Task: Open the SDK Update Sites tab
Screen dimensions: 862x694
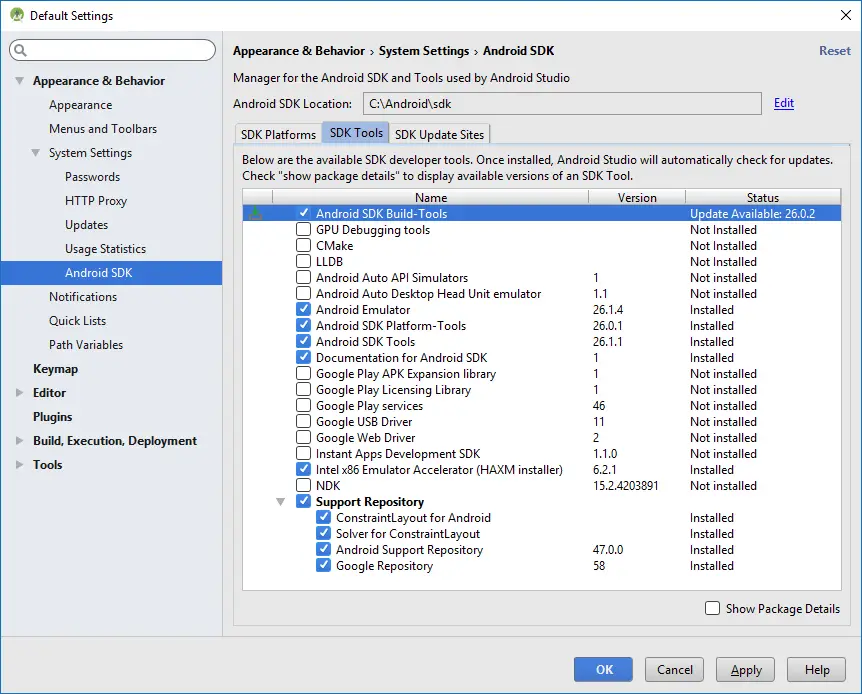Action: [439, 134]
